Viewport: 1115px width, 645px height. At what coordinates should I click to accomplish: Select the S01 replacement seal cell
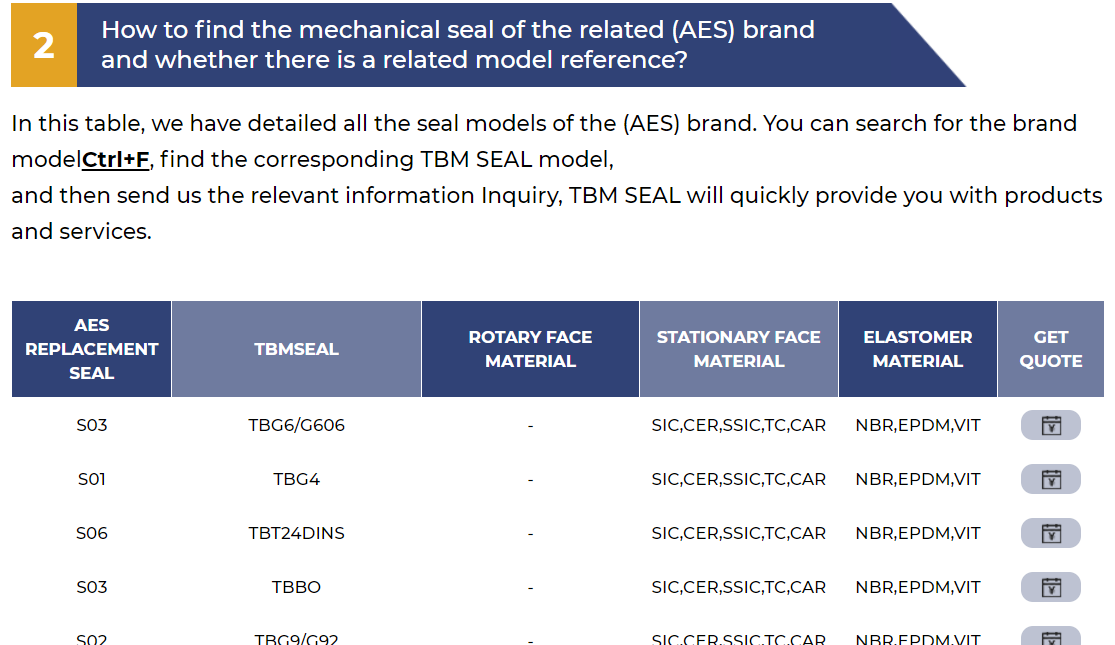click(92, 479)
